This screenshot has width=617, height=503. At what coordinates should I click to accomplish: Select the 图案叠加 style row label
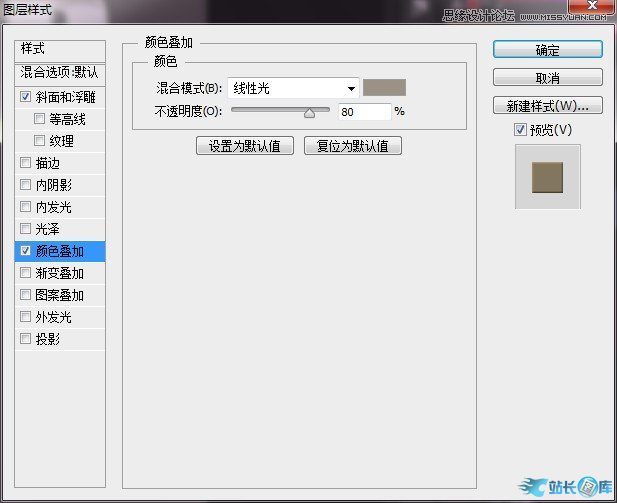(x=59, y=295)
